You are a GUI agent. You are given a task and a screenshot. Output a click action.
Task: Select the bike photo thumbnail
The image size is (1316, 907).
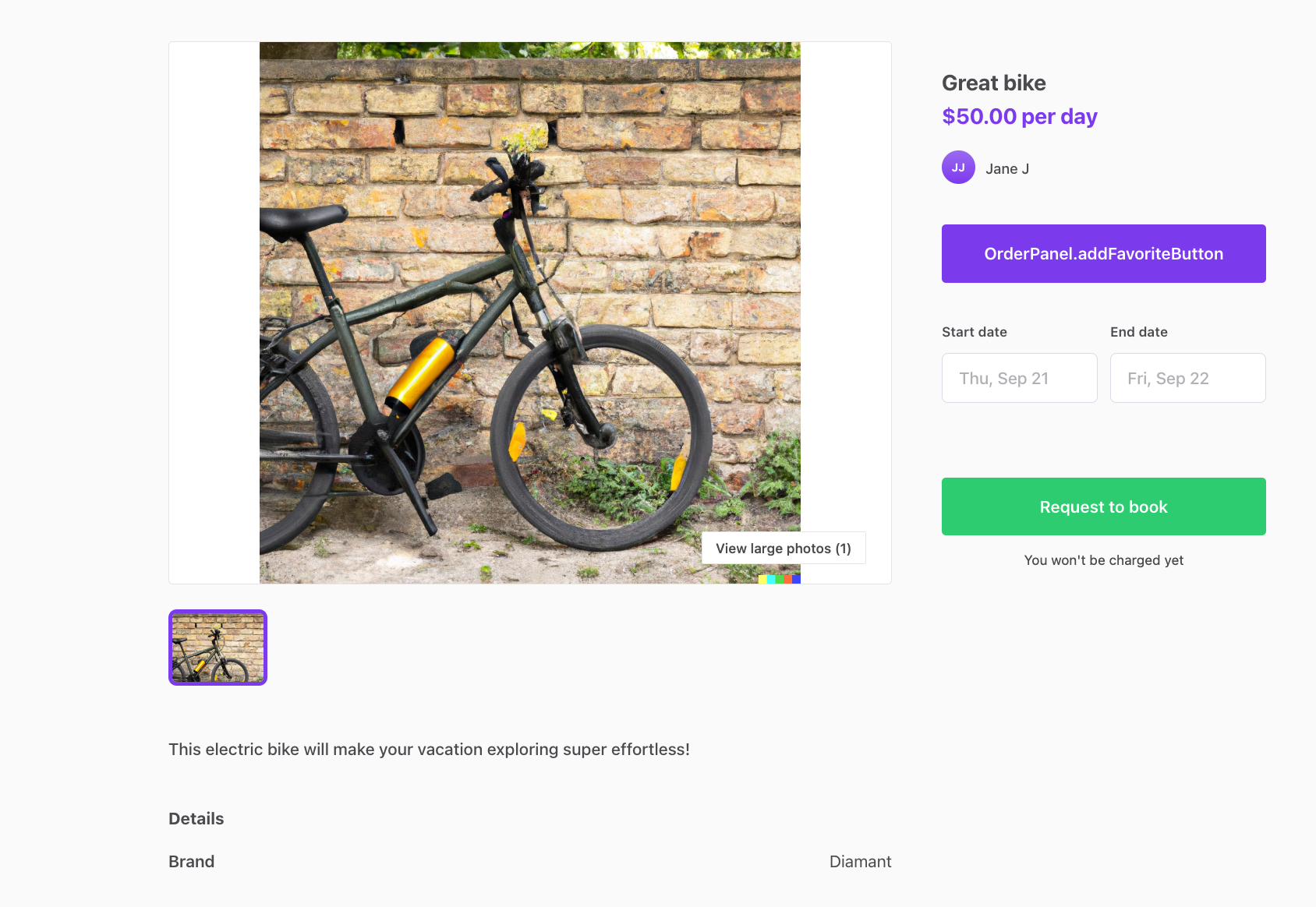pos(218,647)
